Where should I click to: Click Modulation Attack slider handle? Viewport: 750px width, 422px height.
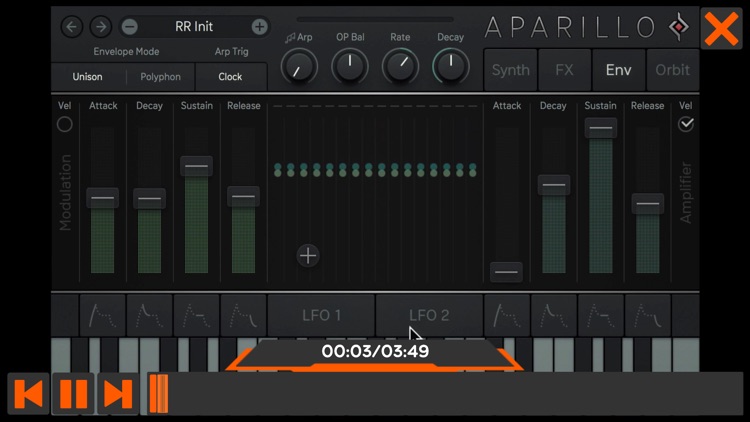pyautogui.click(x=102, y=198)
